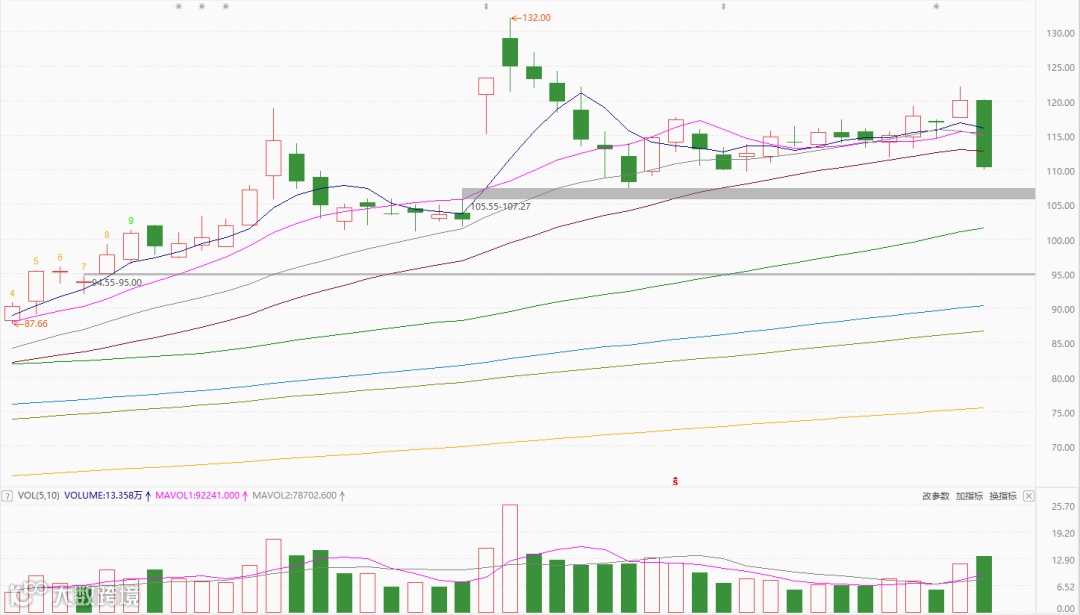Click the gray 105.55-107.27 support zone band
This screenshot has width=1080, height=615.
[748, 194]
